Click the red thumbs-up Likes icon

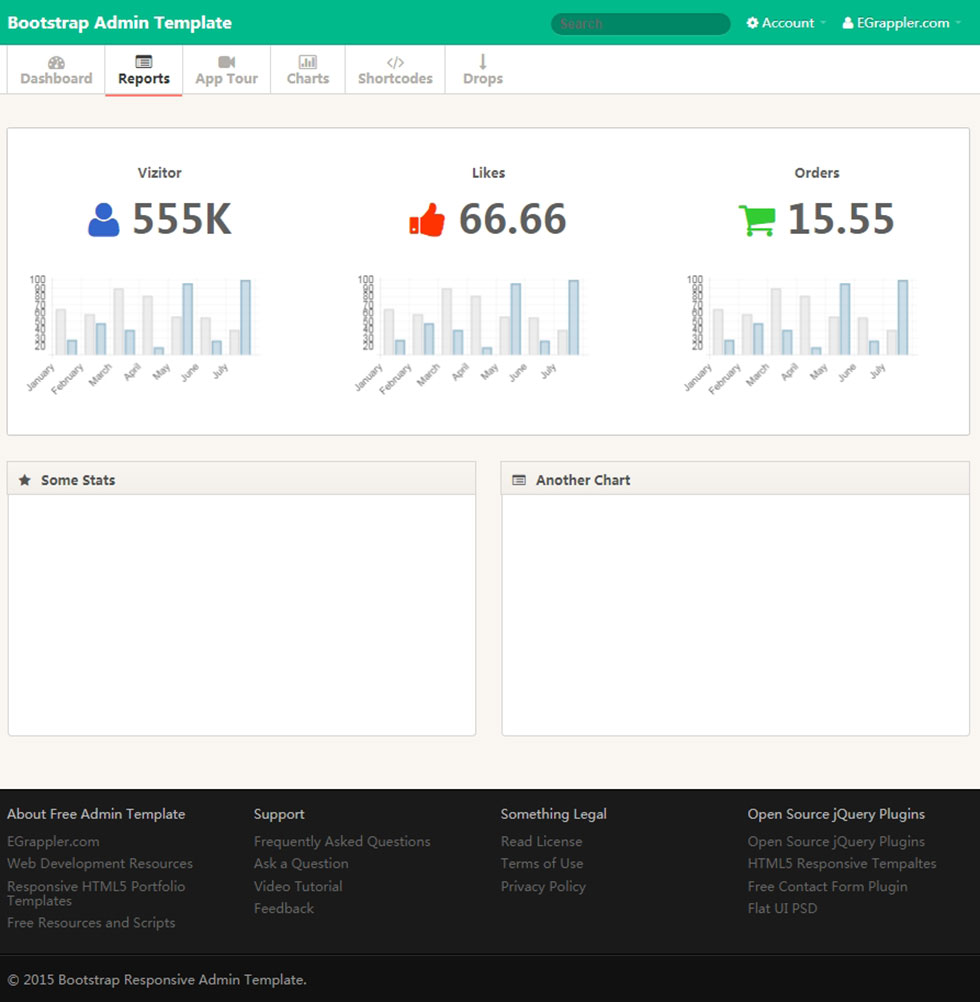(427, 220)
